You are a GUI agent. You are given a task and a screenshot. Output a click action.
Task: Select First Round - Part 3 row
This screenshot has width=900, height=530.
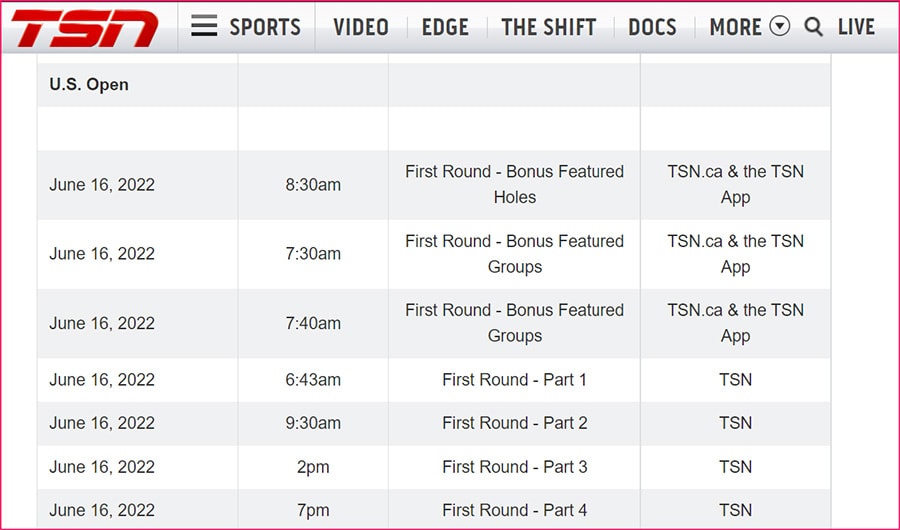point(514,467)
